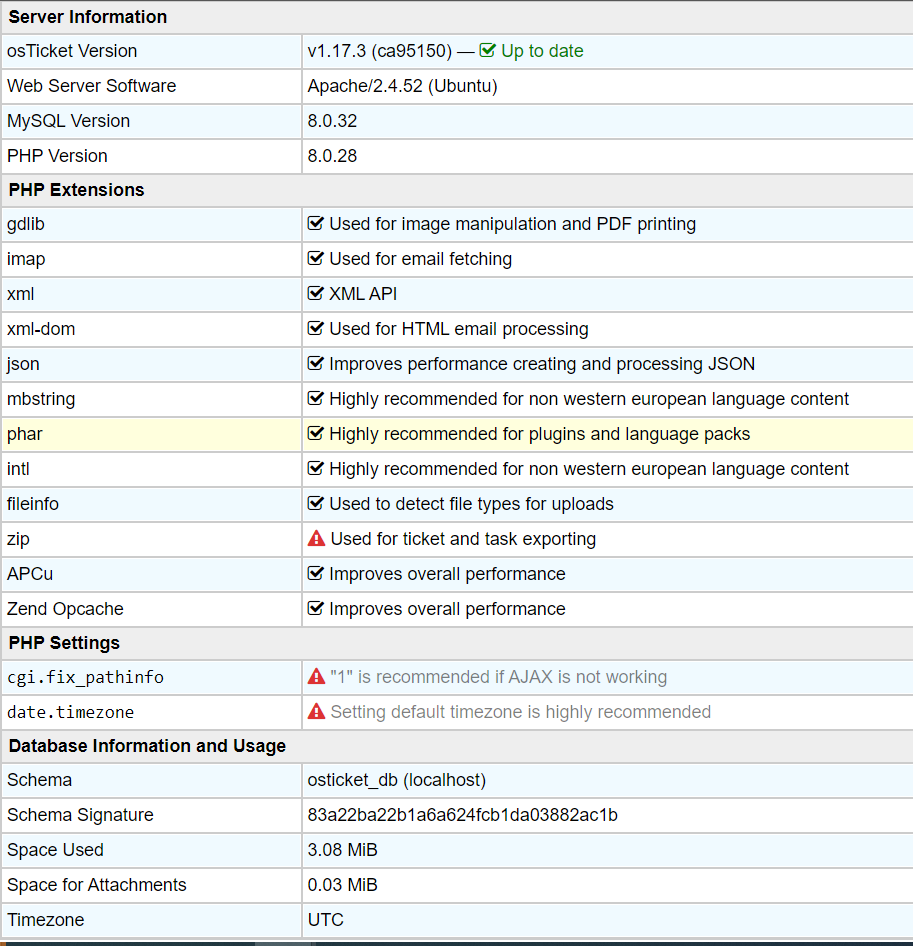
Task: Click the PHP Extensions section header
Action: coord(77,190)
